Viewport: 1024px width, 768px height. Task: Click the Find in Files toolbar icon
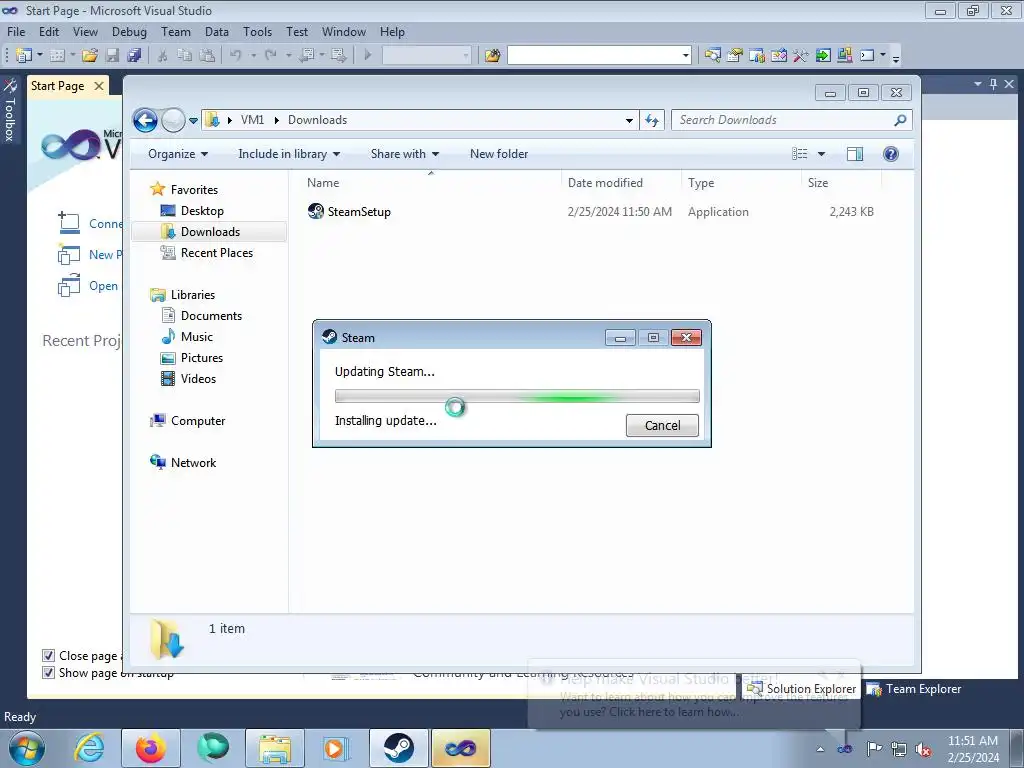(x=492, y=56)
